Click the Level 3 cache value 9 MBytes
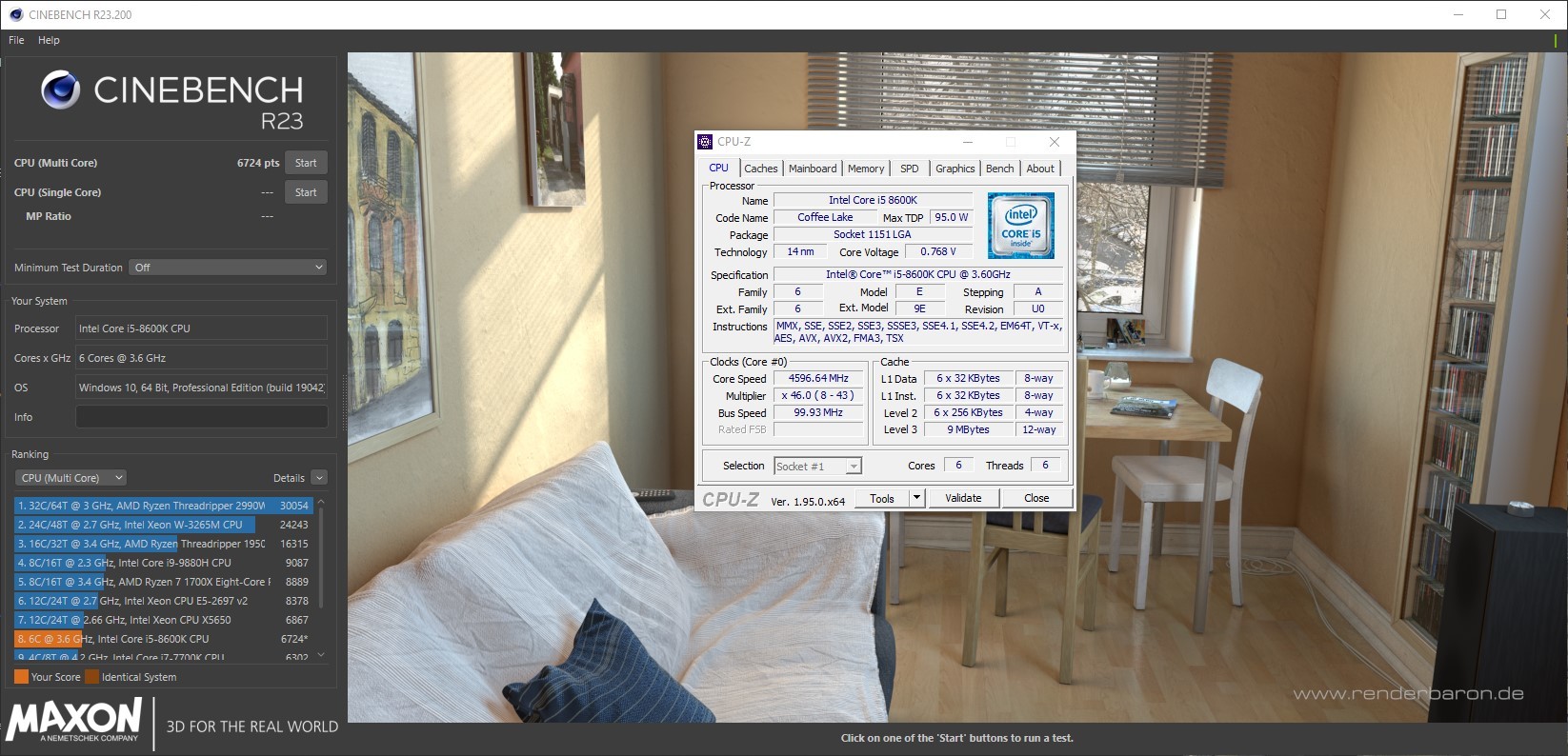 (x=968, y=429)
